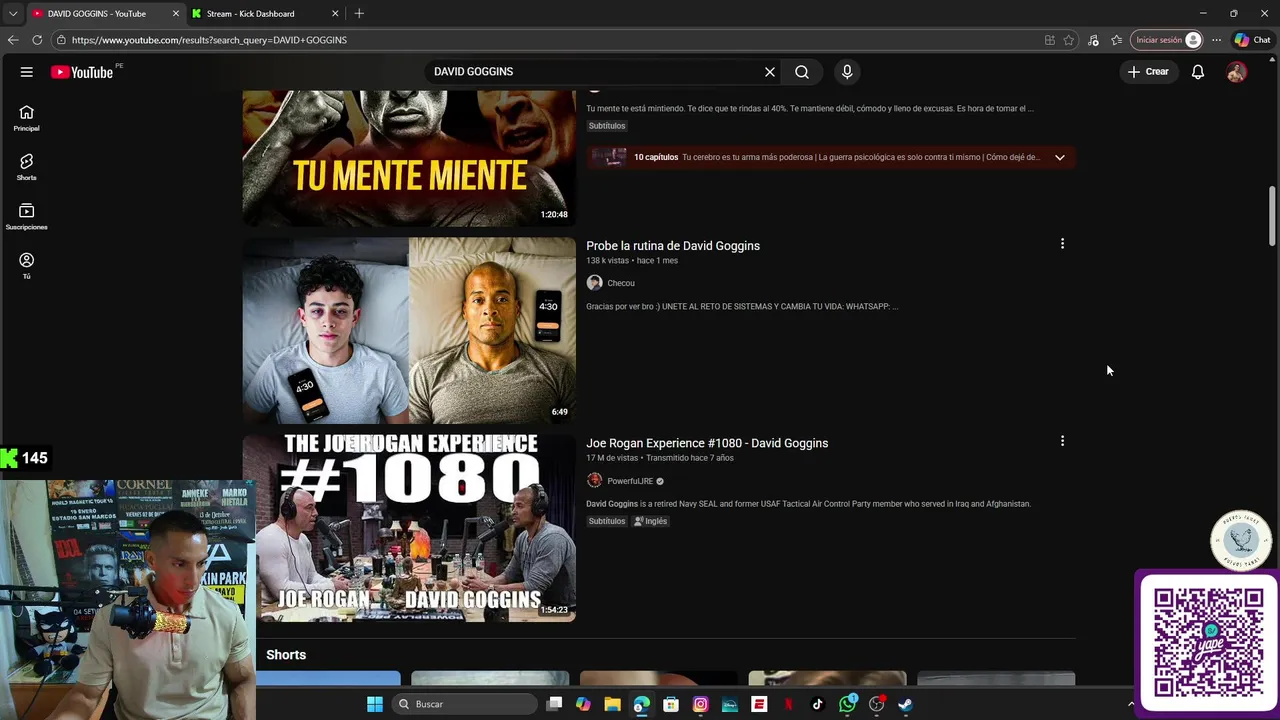Click the page vertical scrollbar thumb

coord(1272,215)
